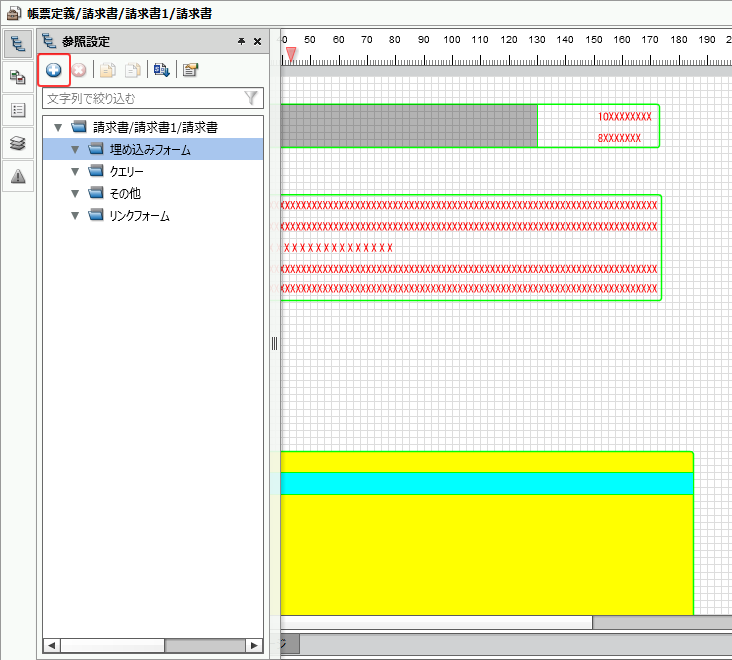Viewport: 732px width, 660px height.
Task: Pin the 参照設定 panel
Action: 241,42
